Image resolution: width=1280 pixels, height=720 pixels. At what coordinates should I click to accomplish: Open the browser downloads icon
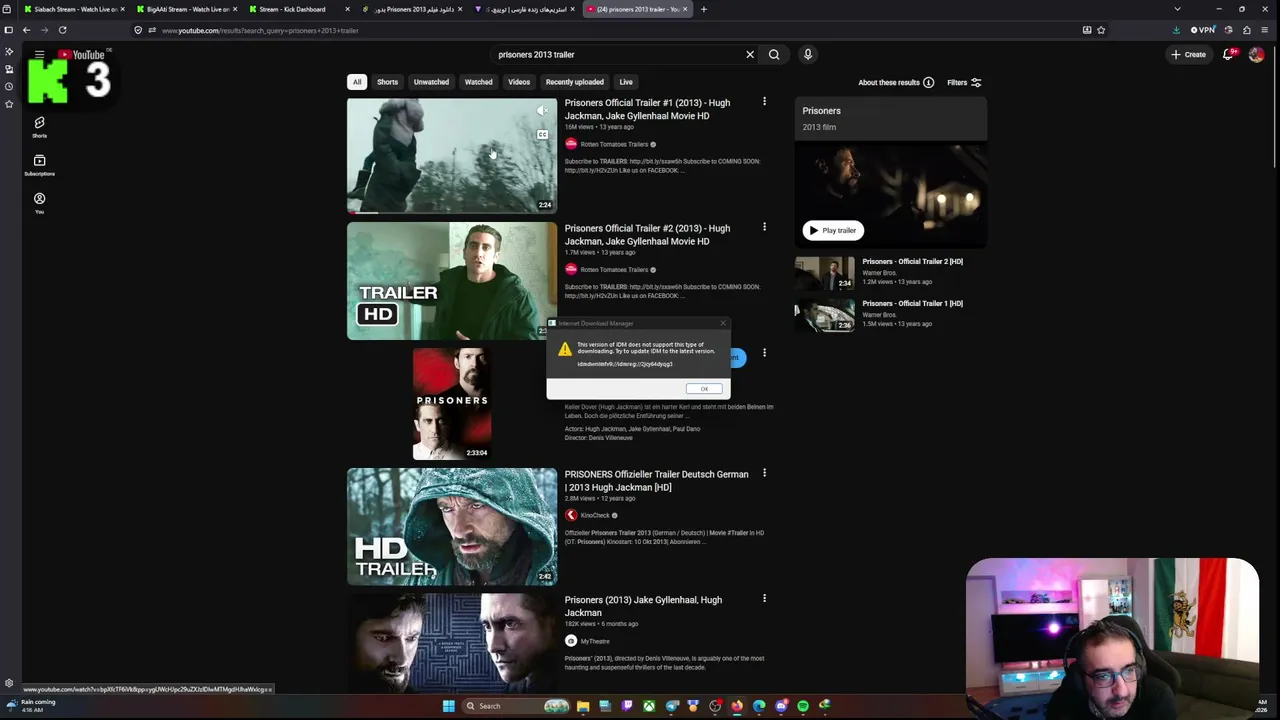click(1176, 30)
